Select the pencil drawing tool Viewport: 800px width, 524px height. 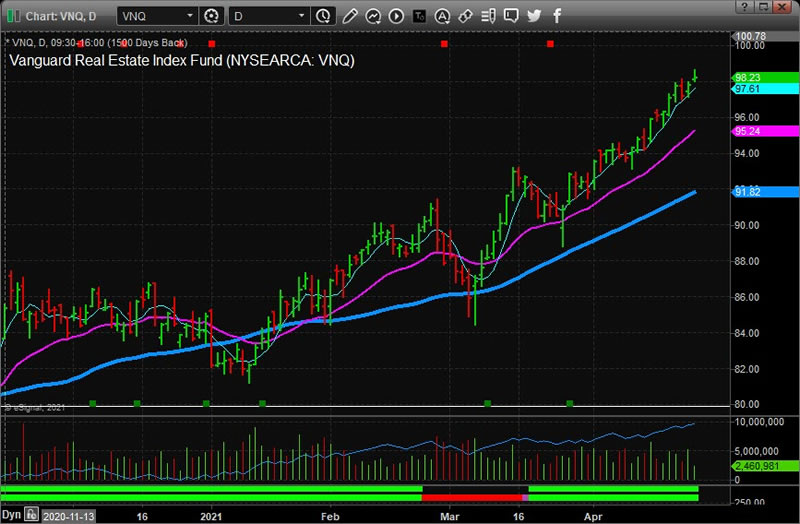(349, 16)
